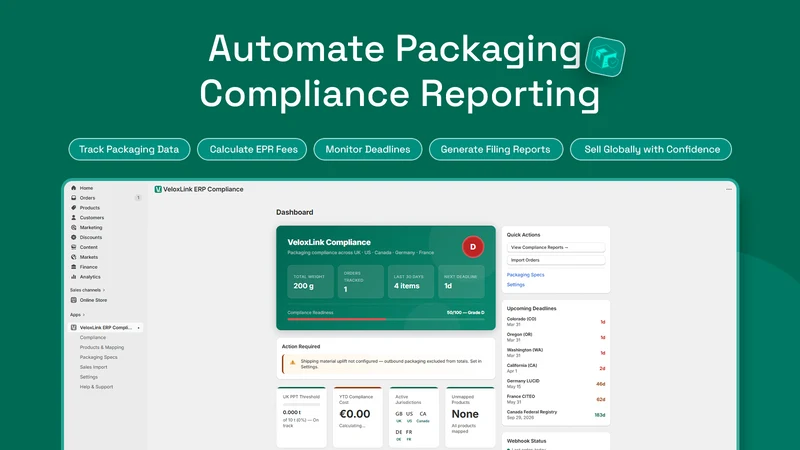Click the VeloxLink app icon in the sidebar
Image resolution: width=800 pixels, height=450 pixels.
tap(73, 328)
